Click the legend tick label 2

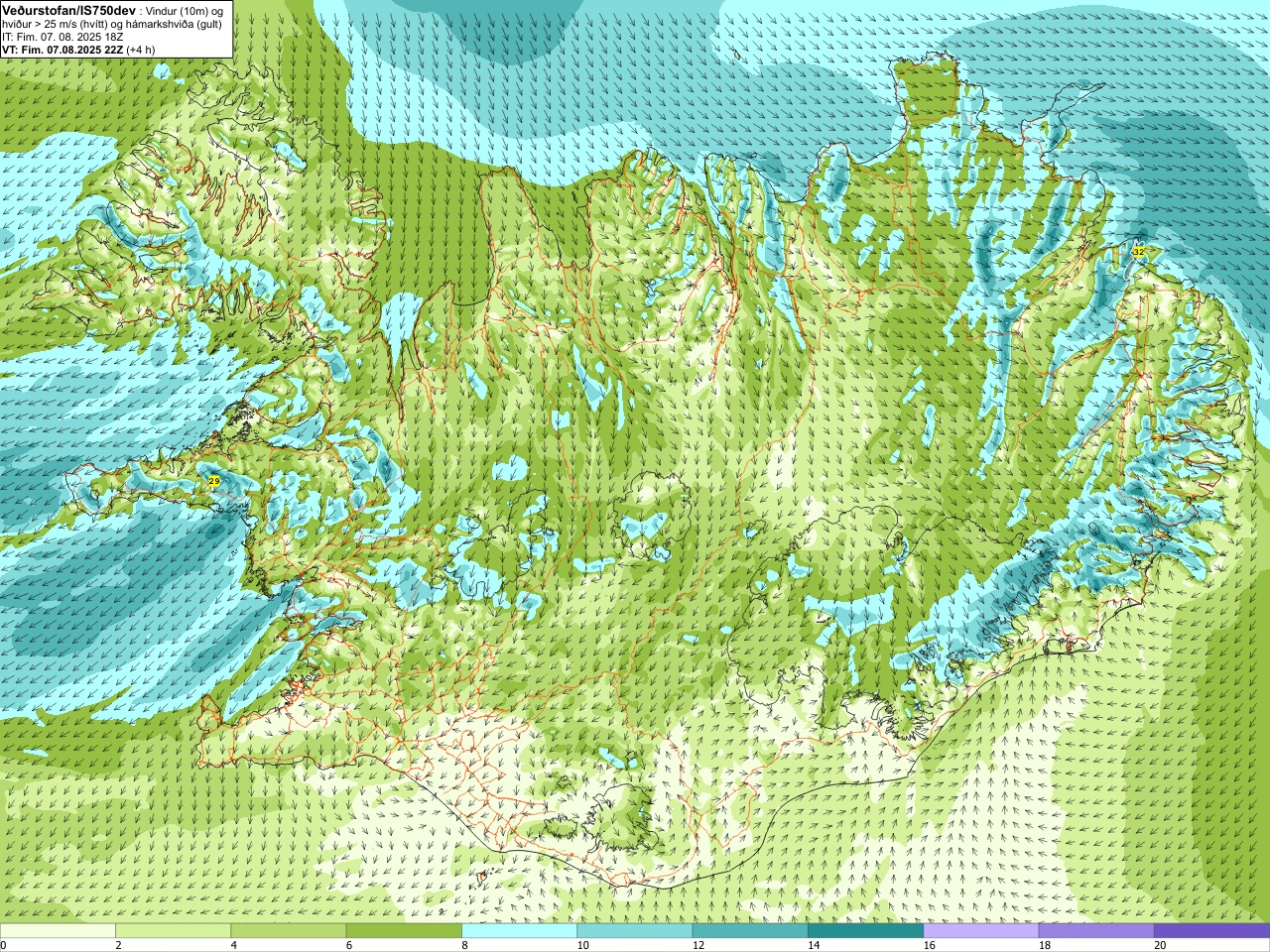(x=118, y=945)
